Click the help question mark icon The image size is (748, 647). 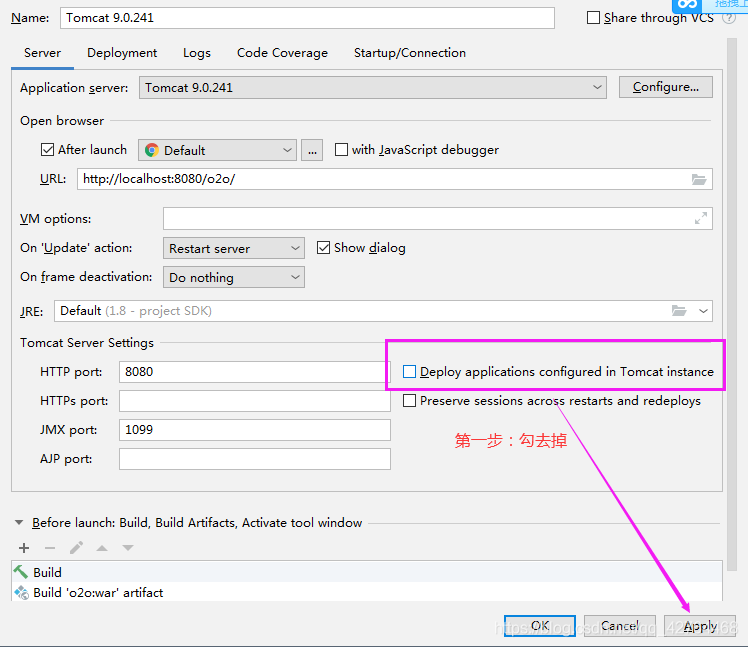coord(728,18)
